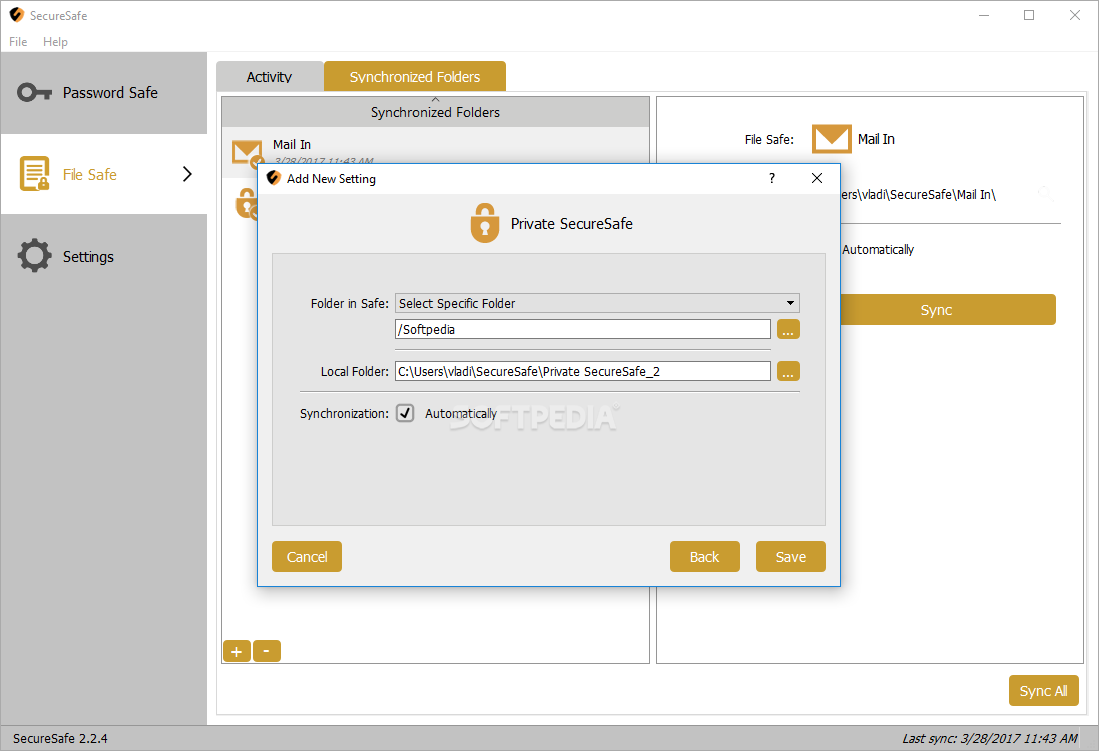Click the Sync All button
The height and width of the screenshot is (751, 1099).
point(1043,691)
